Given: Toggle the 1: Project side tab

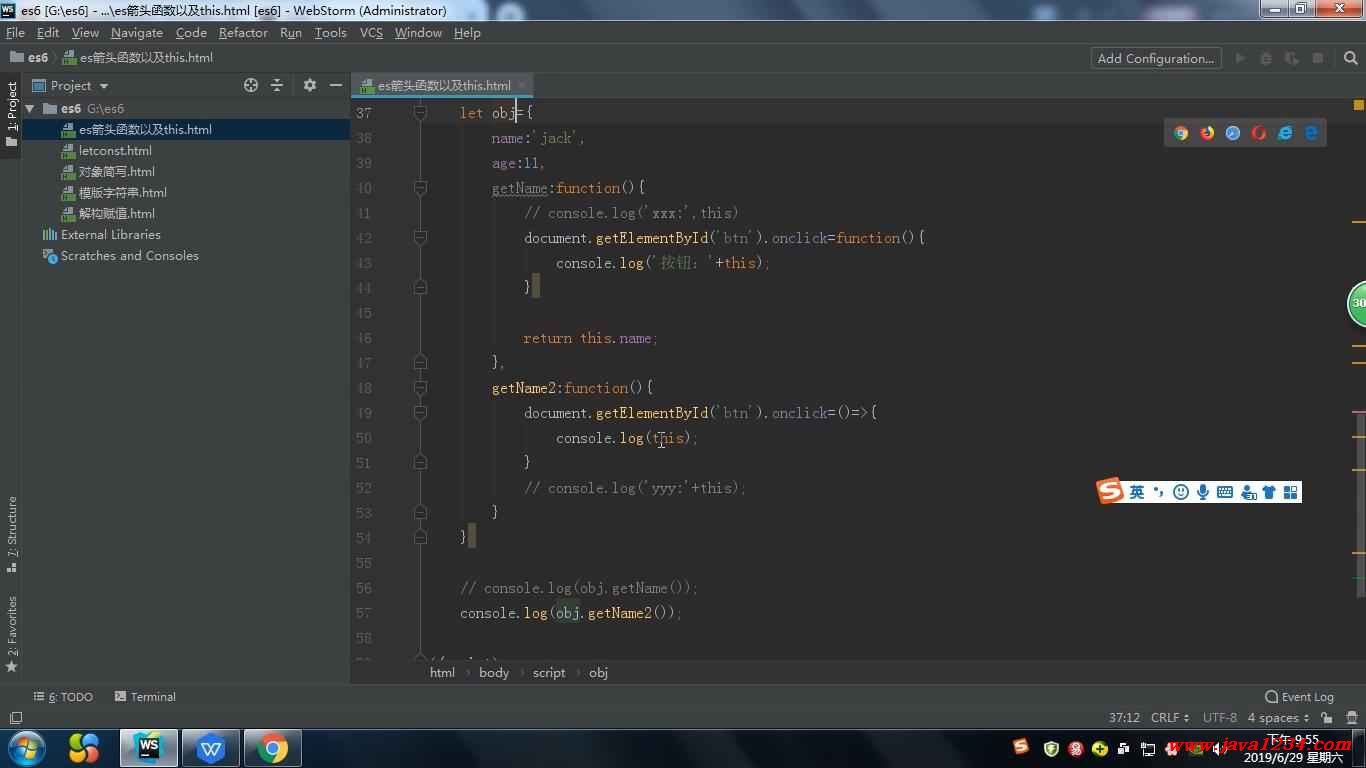Looking at the screenshot, I should pos(12,114).
